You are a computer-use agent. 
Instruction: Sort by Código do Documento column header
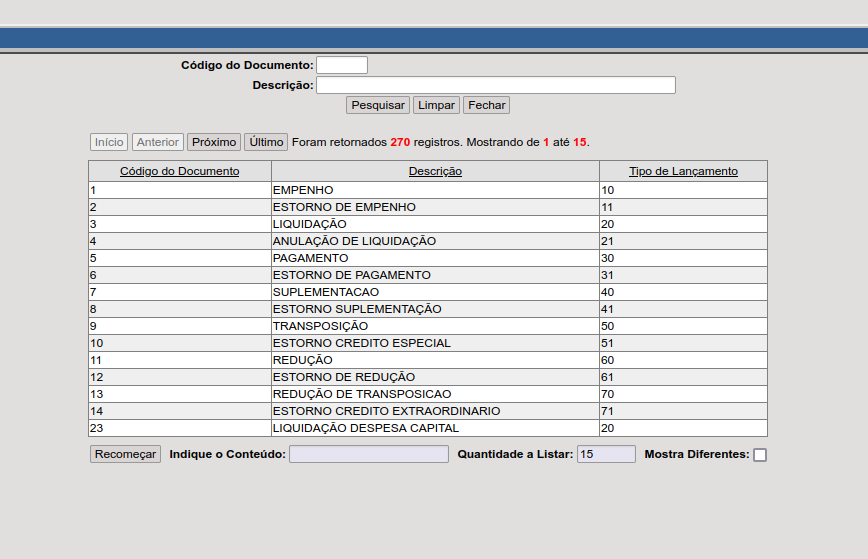pos(180,171)
